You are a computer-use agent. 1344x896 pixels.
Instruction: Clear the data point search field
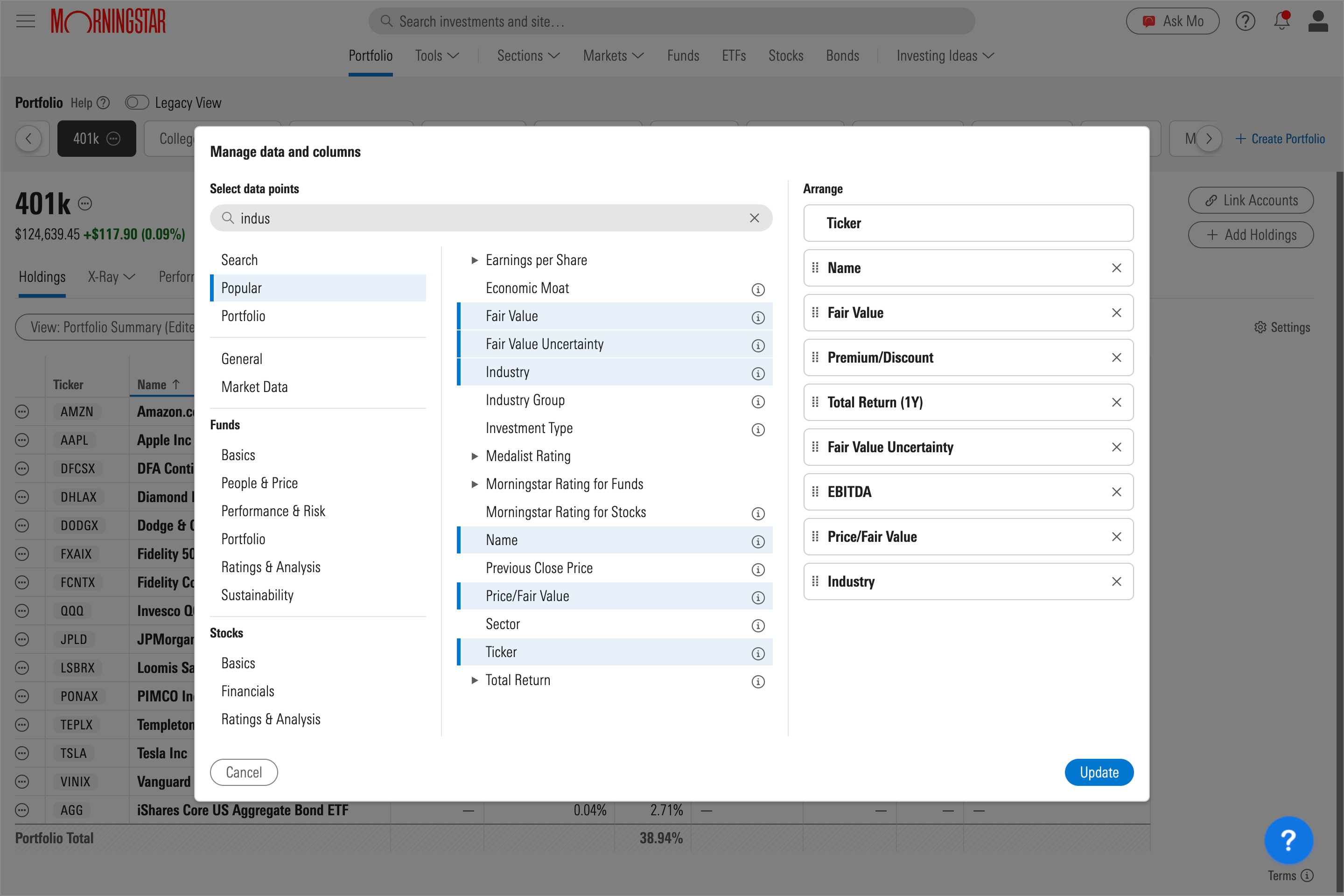[754, 218]
